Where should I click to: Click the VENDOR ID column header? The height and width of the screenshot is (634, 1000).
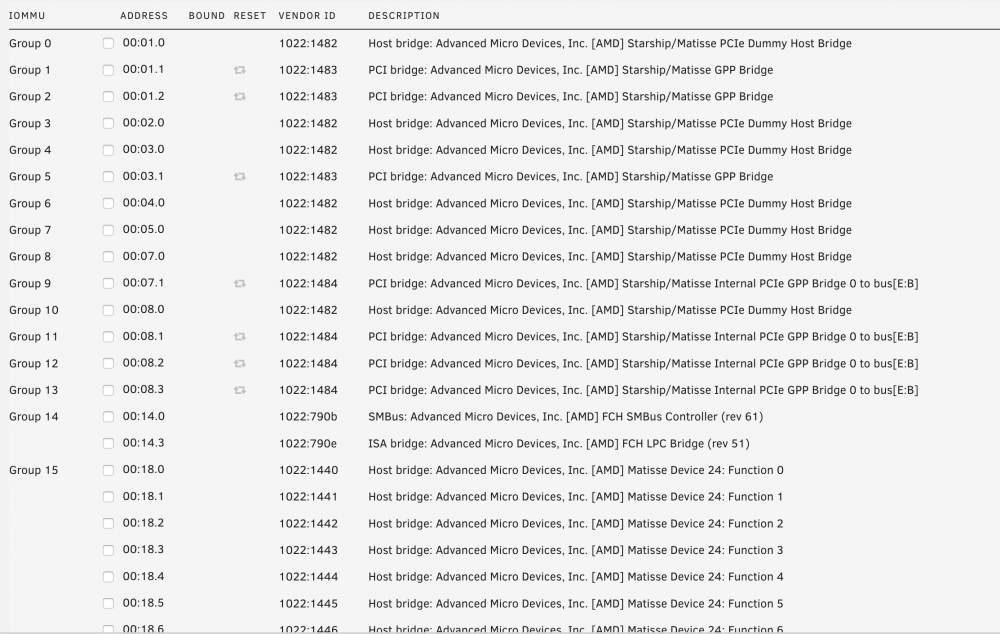[x=307, y=15]
